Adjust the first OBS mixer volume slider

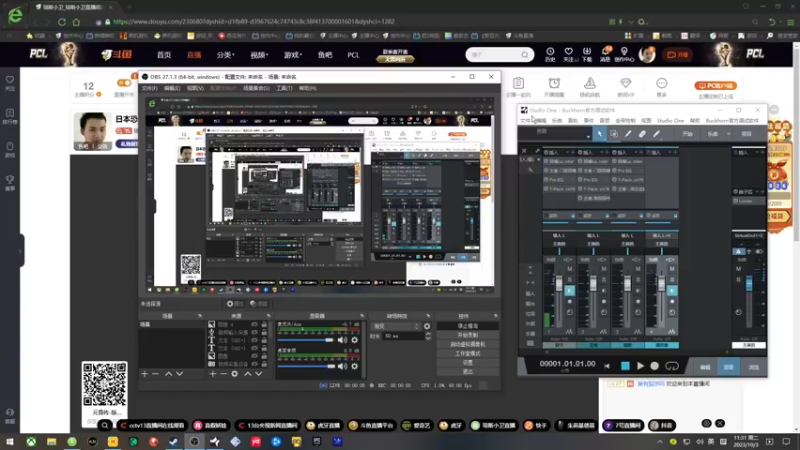pos(307,340)
